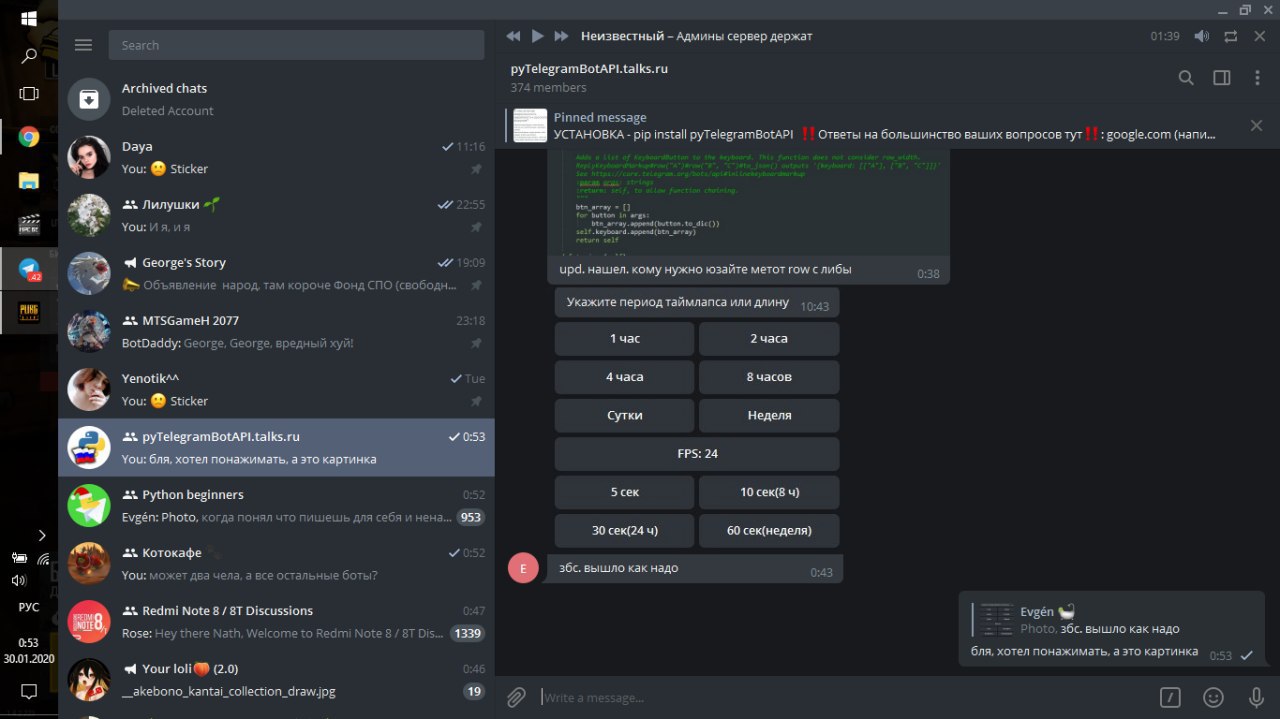Open Redmi Note 8 / 8T Discussions
1280x719 pixels.
point(276,621)
